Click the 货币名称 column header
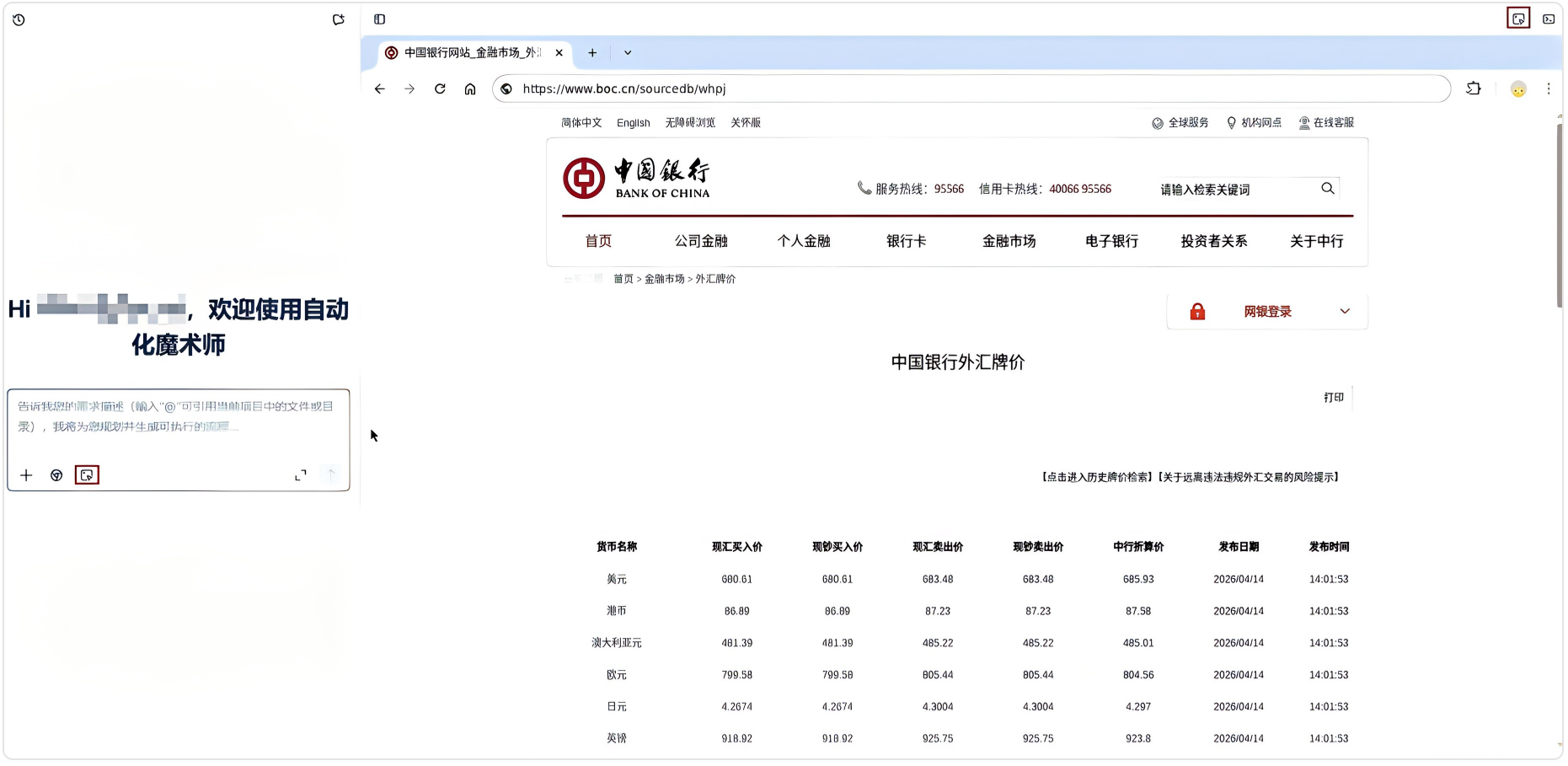Image resolution: width=1568 pixels, height=766 pixels. tap(617, 547)
